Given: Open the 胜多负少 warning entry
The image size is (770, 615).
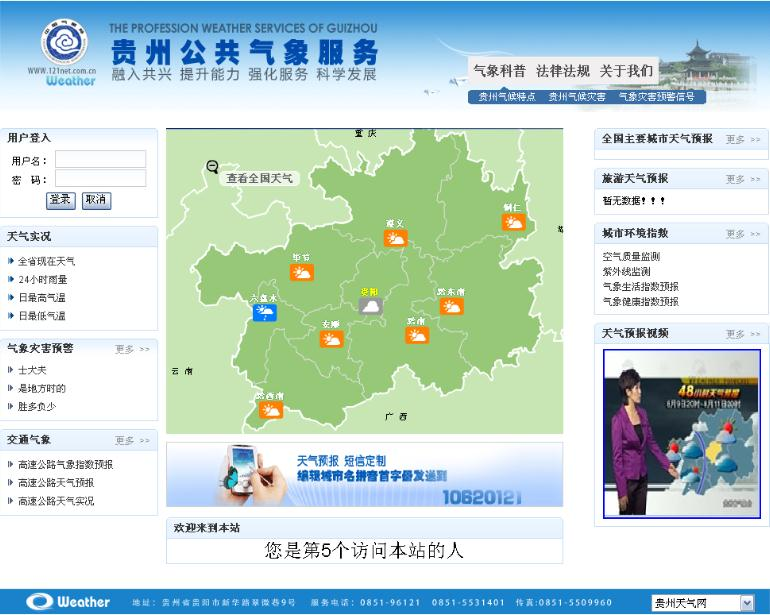Looking at the screenshot, I should (x=37, y=407).
